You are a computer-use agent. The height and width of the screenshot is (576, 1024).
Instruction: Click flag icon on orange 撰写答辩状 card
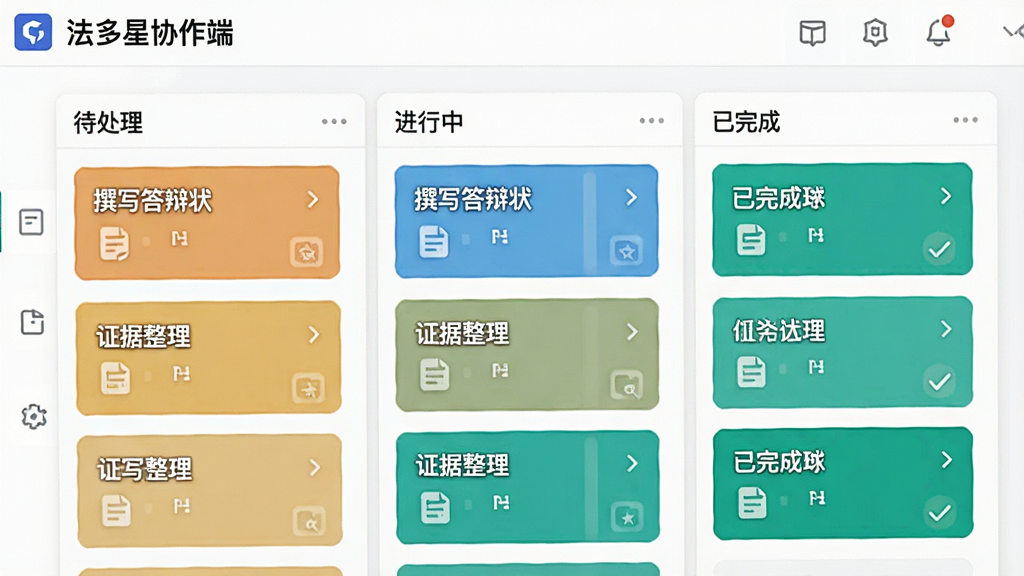click(180, 238)
